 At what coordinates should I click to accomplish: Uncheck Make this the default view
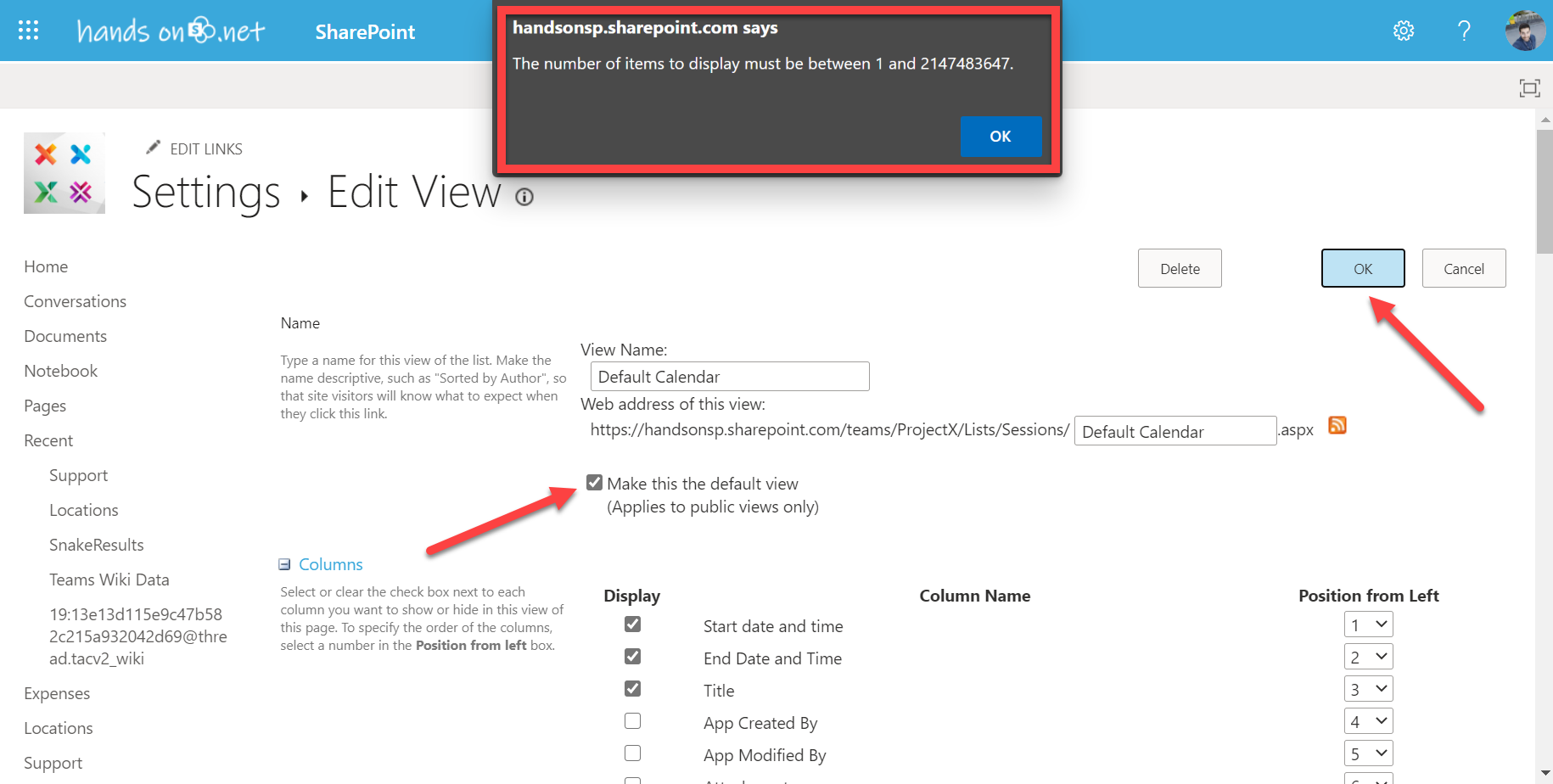pos(595,483)
